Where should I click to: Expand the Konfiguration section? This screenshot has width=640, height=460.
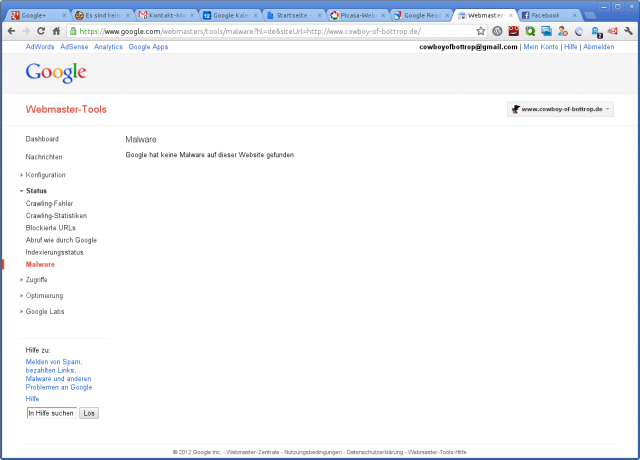coord(45,175)
